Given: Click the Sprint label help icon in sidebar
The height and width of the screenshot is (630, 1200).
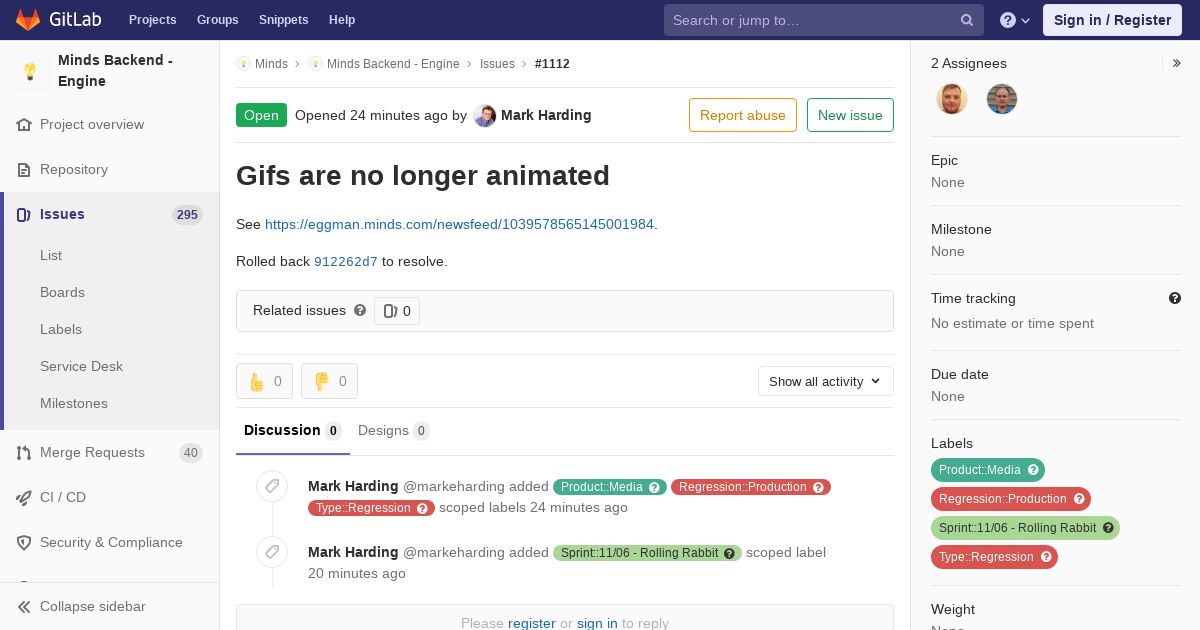Looking at the screenshot, I should (1108, 528).
